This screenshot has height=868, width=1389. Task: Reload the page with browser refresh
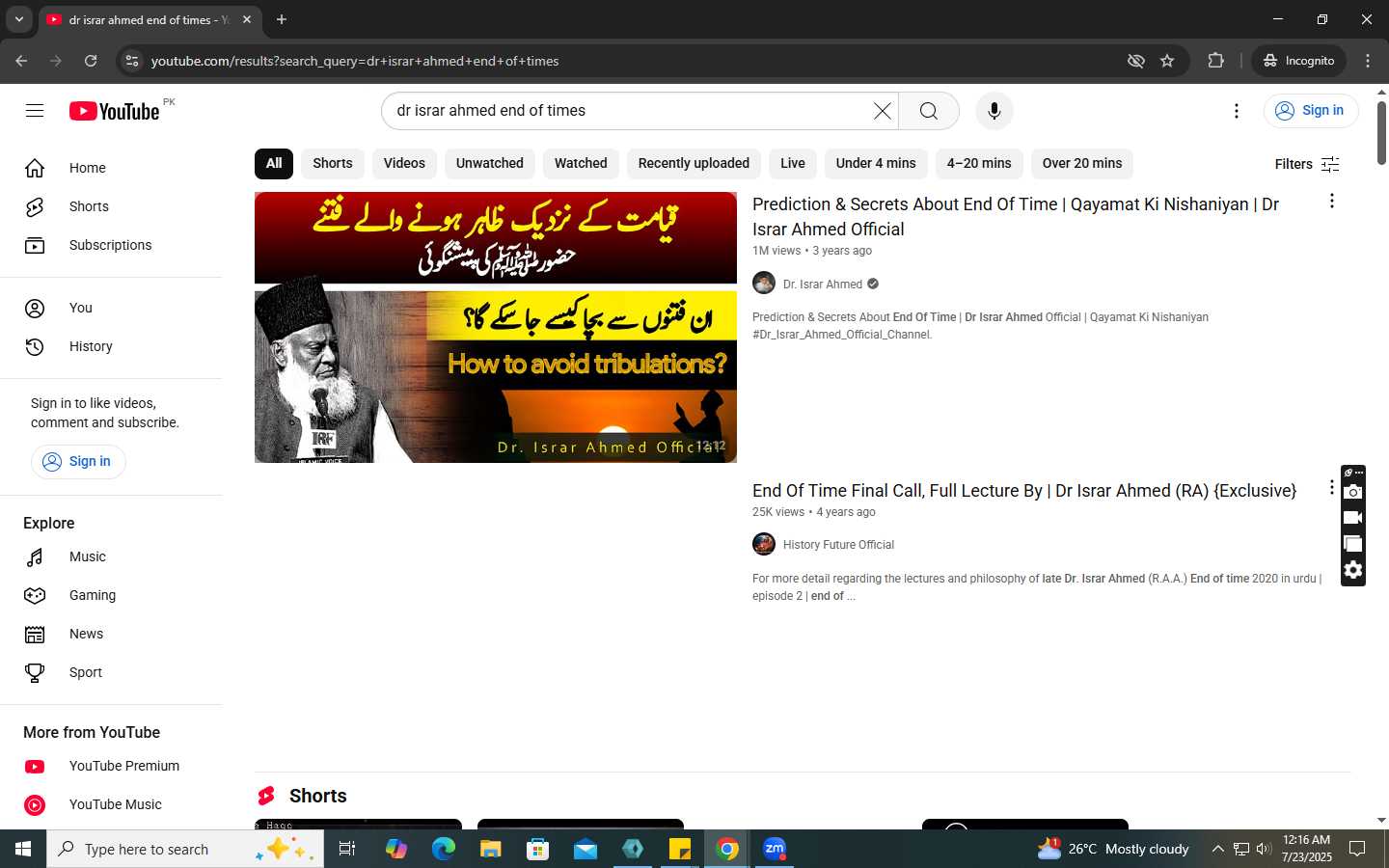point(91,61)
